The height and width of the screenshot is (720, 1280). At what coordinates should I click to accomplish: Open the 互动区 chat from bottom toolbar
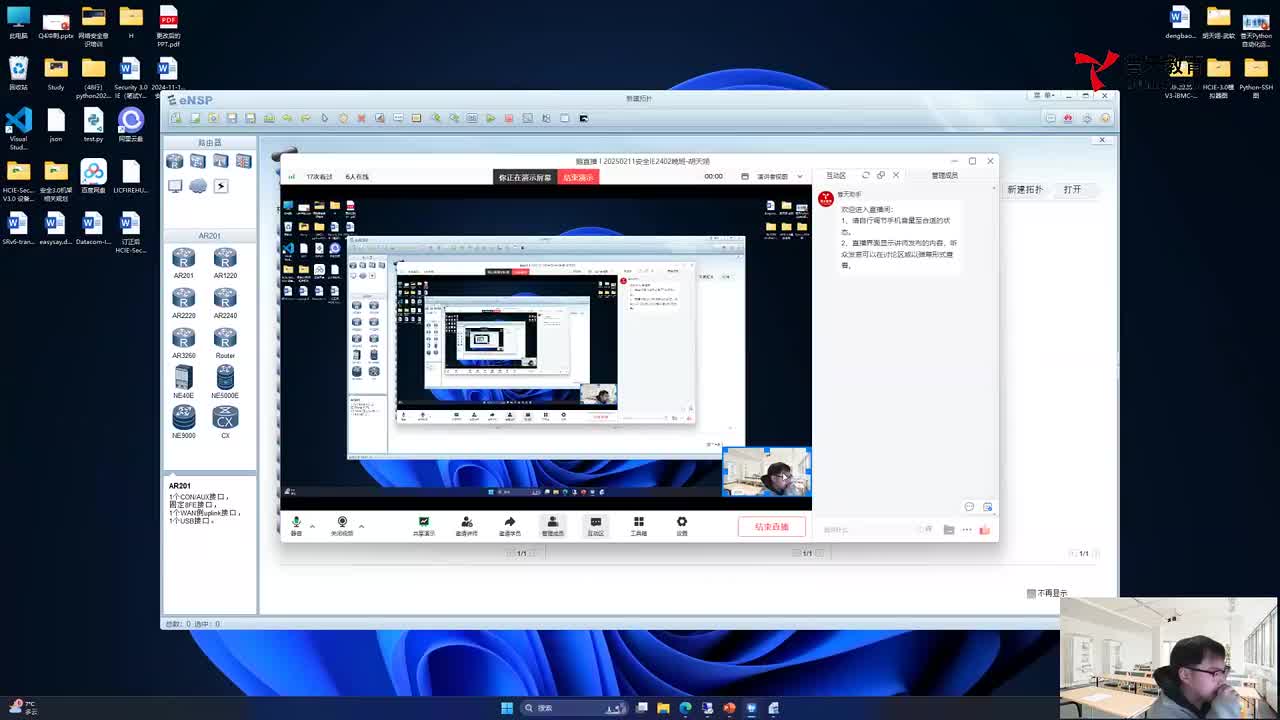(x=595, y=525)
